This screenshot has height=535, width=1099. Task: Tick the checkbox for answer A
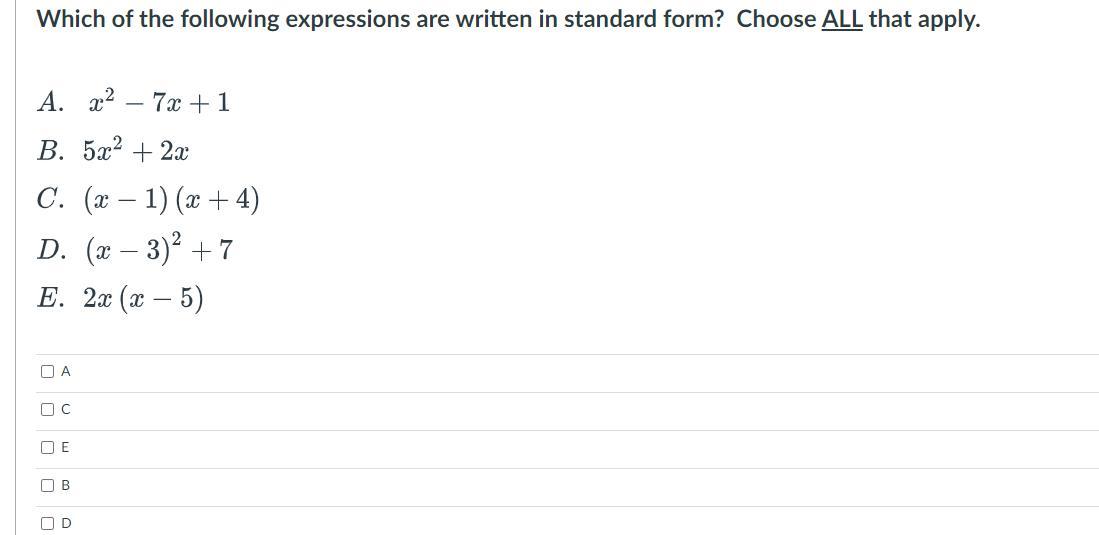coord(48,371)
